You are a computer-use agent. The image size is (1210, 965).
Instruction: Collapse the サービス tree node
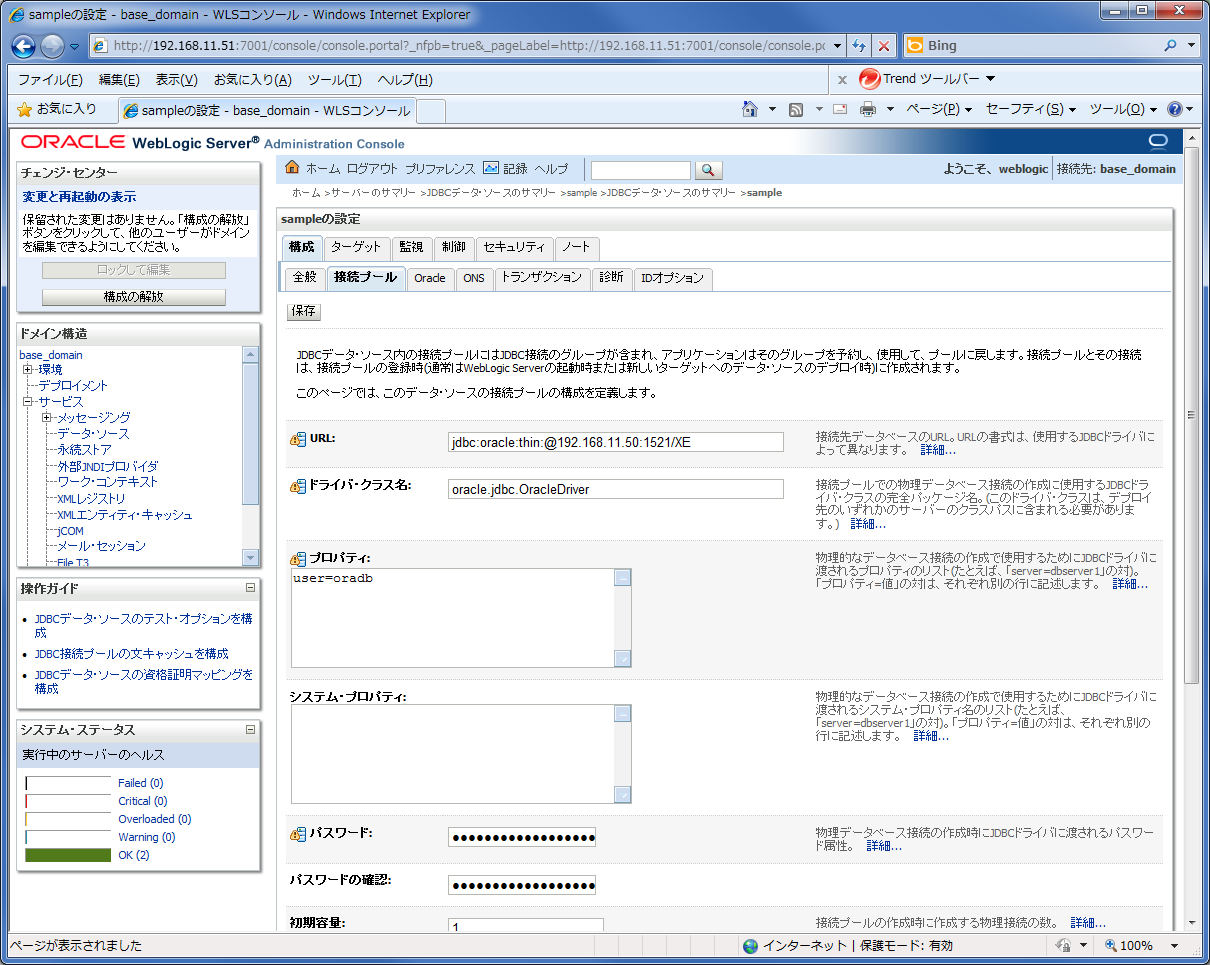pos(28,402)
